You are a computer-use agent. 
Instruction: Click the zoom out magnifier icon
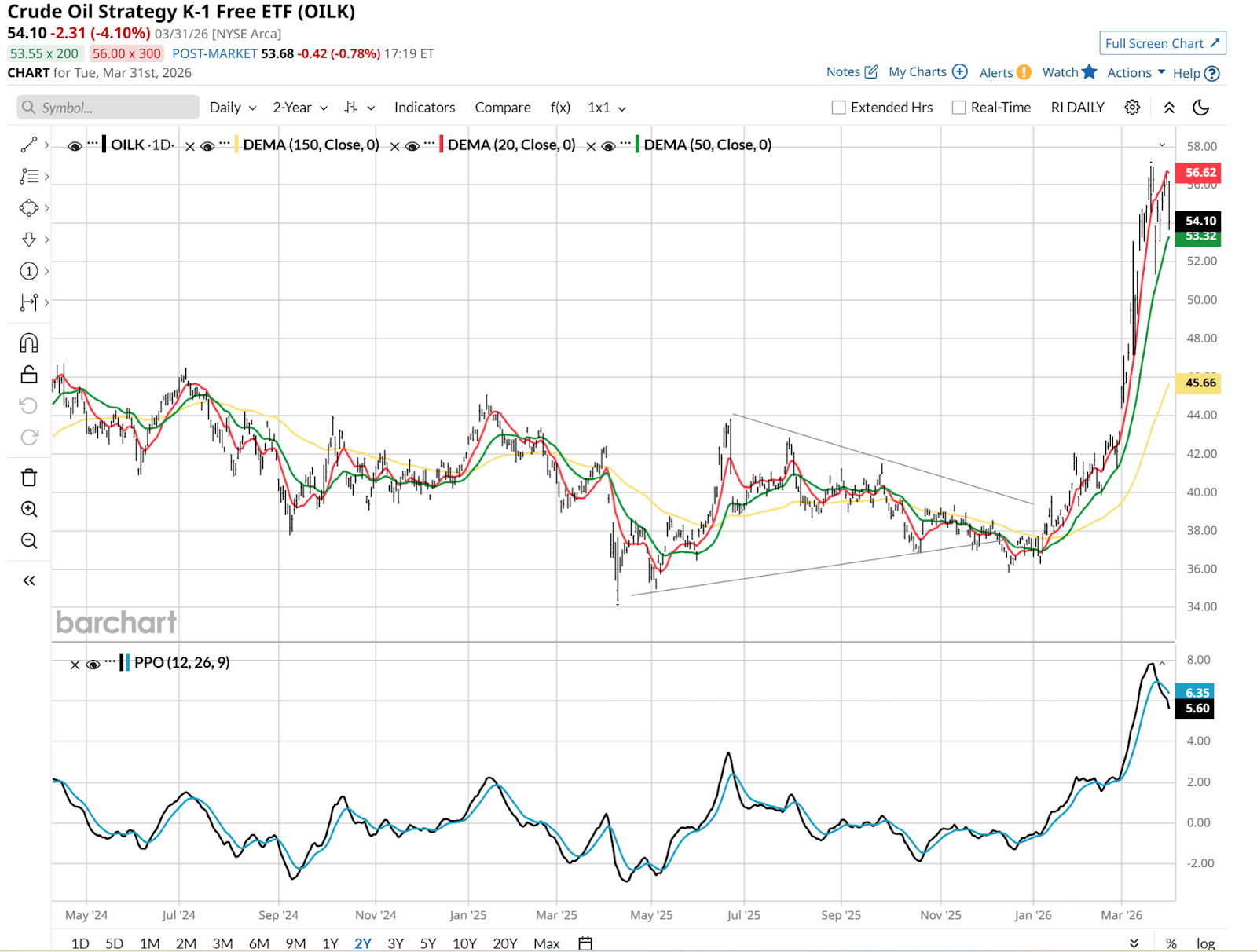click(29, 540)
